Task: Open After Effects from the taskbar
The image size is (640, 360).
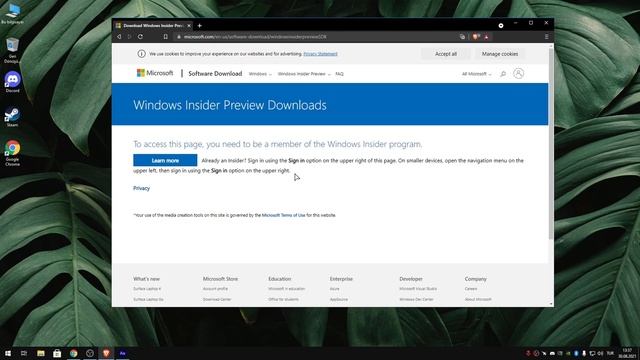Action: pyautogui.click(x=122, y=353)
